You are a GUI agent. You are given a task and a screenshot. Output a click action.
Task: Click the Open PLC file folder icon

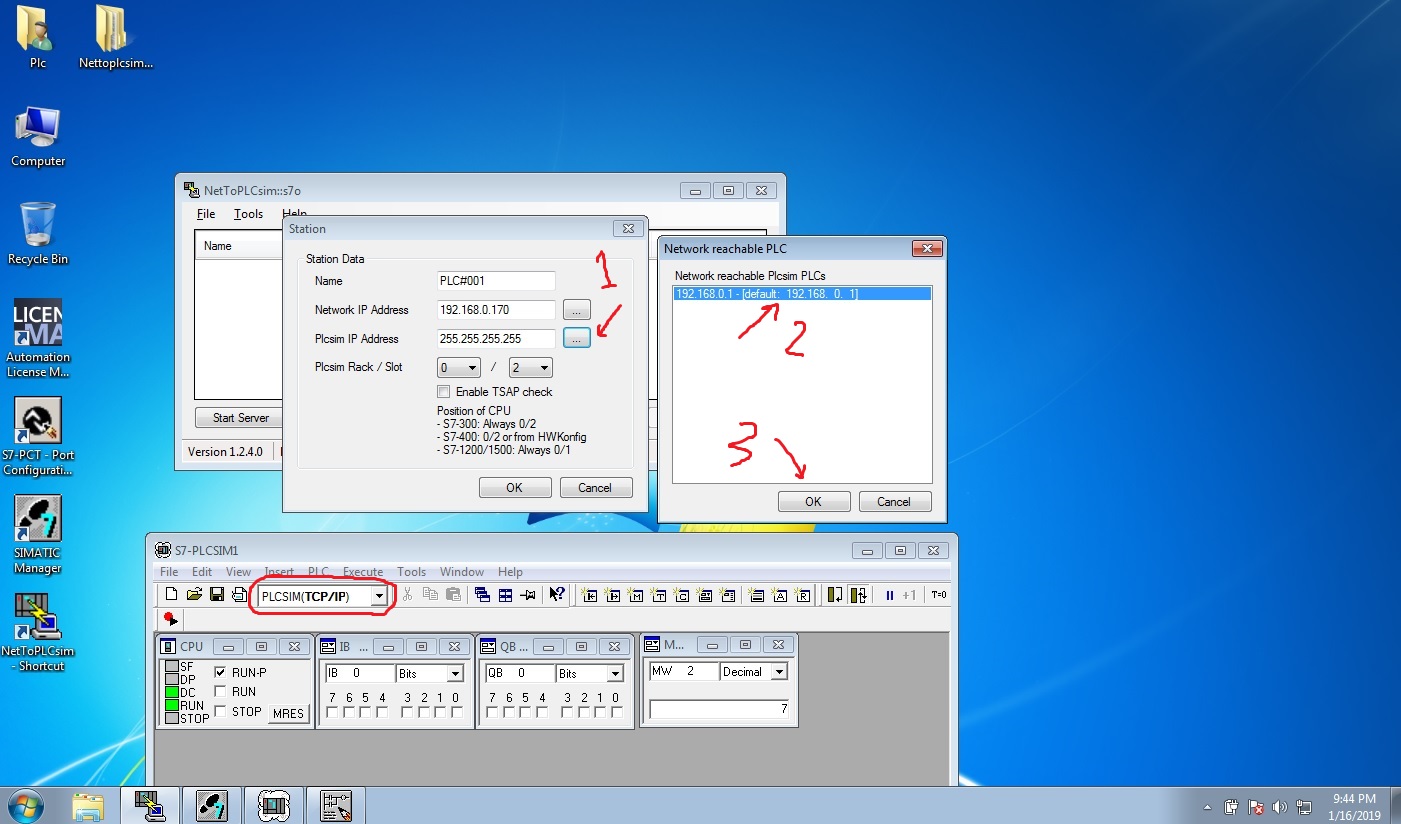pyautogui.click(x=194, y=595)
